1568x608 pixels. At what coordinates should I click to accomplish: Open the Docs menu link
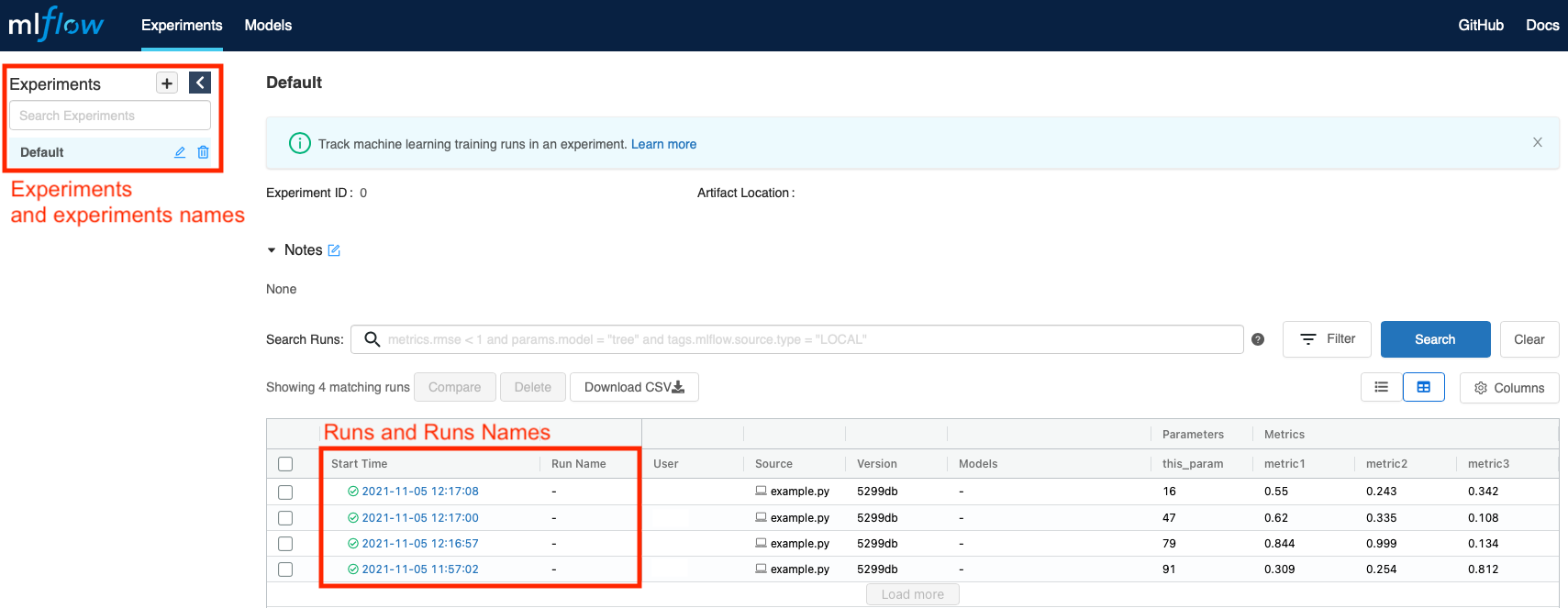tap(1541, 26)
